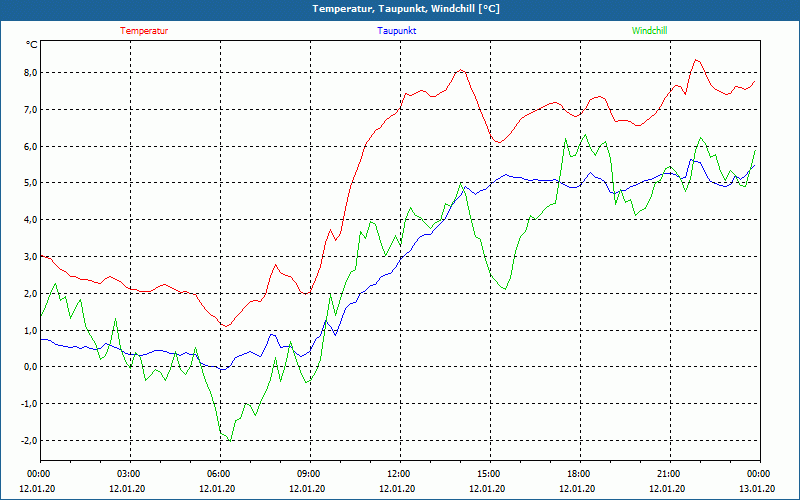800x500 pixels.
Task: Click the 15:00 time axis label
Action: click(x=490, y=474)
